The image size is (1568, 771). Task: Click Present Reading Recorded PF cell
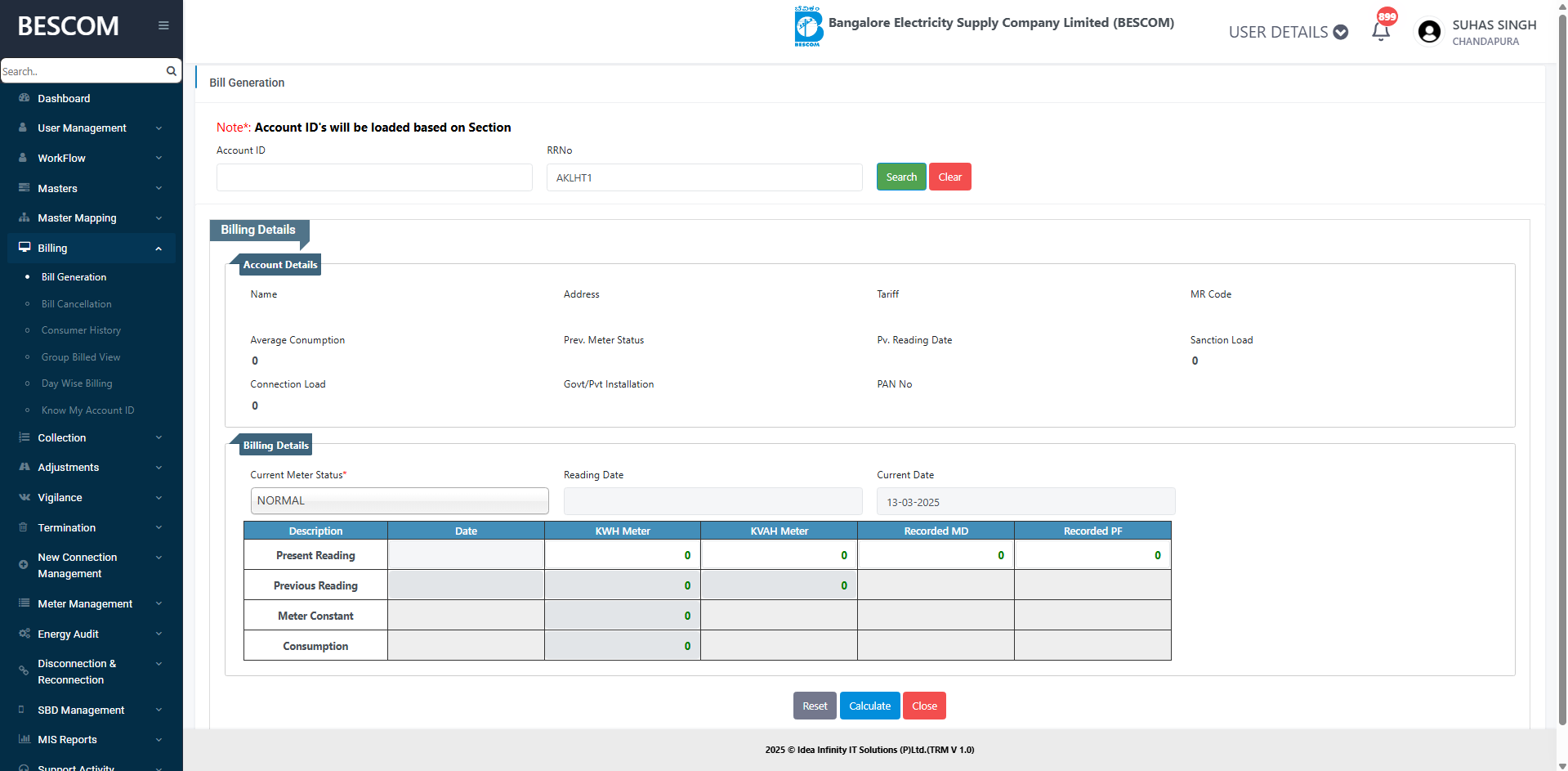(1092, 555)
